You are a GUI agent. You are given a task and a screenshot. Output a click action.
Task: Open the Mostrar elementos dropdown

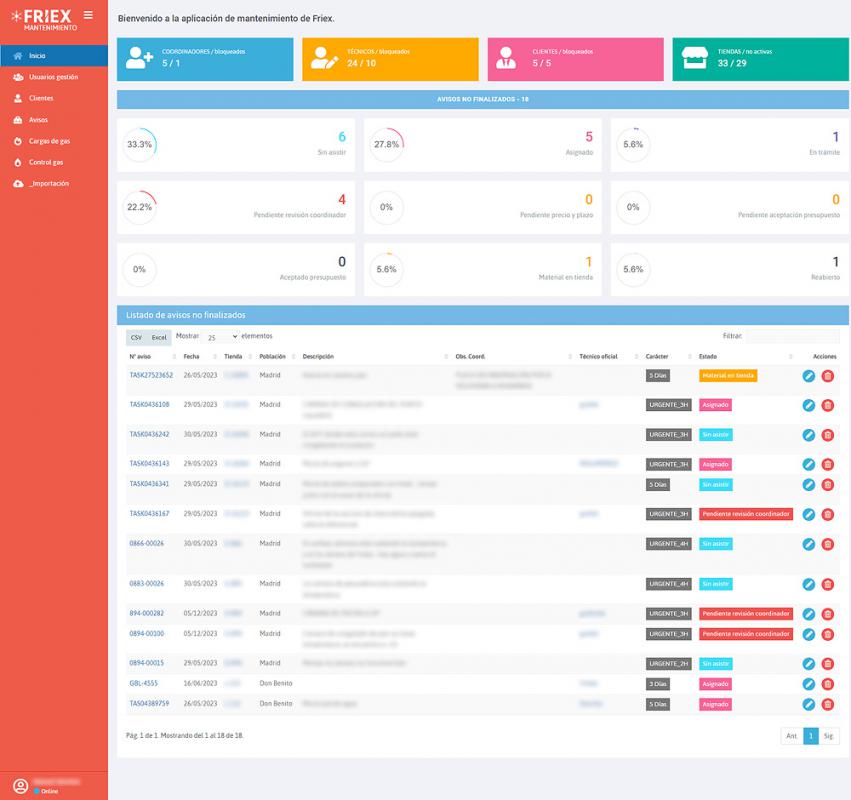[222, 337]
